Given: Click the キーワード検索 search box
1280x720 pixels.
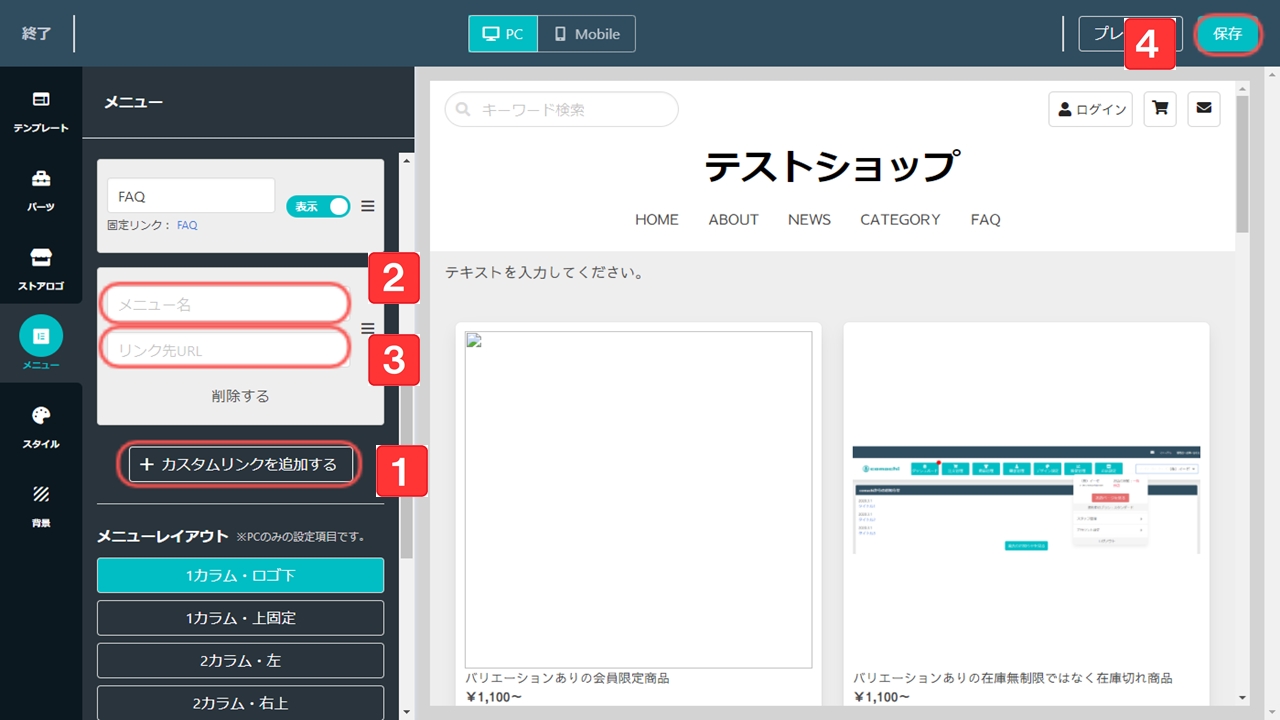Looking at the screenshot, I should 562,110.
